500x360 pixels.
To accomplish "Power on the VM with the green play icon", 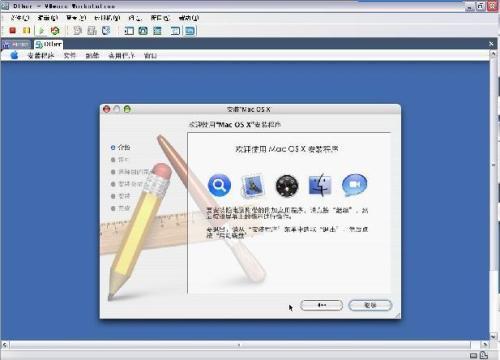I will 42,31.
